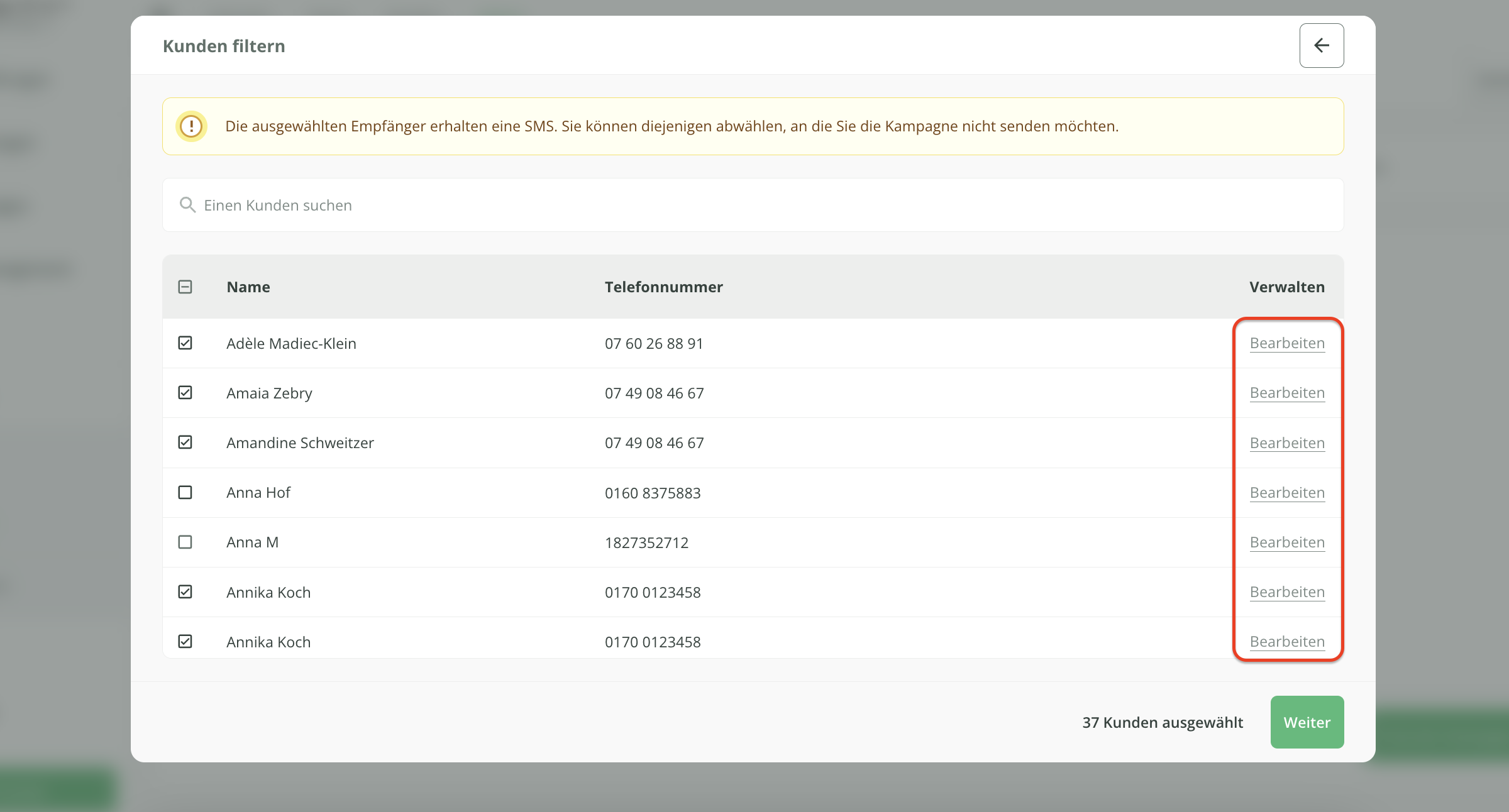Open Bearbeiten for Adèle Madiec-Klein
1509x812 pixels.
[x=1286, y=343]
